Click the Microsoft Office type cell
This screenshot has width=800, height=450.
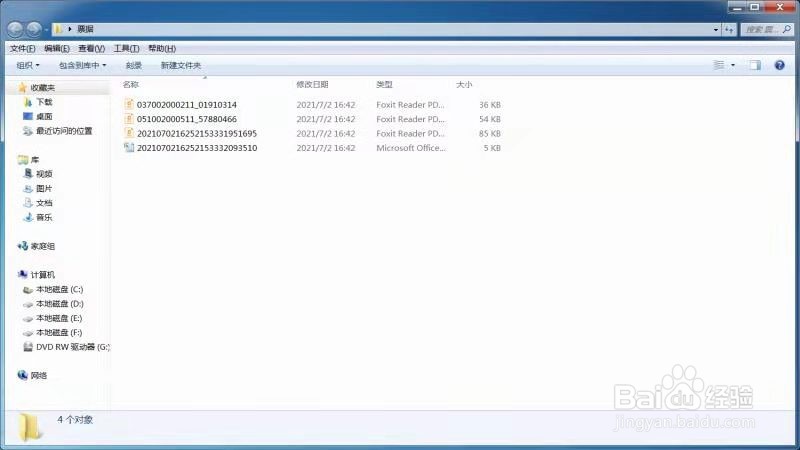pos(411,147)
